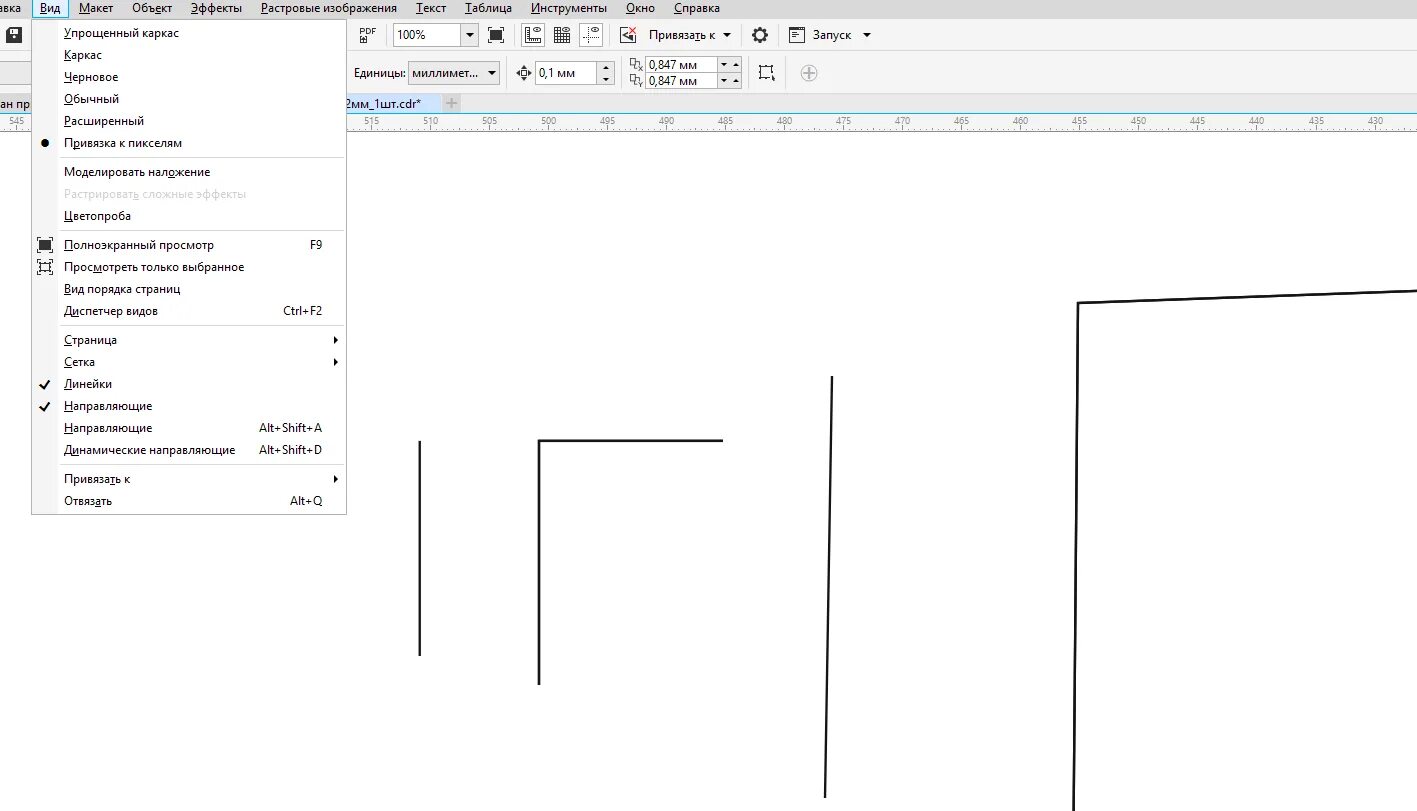
Task: Open the Единицы units combo box
Action: tap(453, 73)
